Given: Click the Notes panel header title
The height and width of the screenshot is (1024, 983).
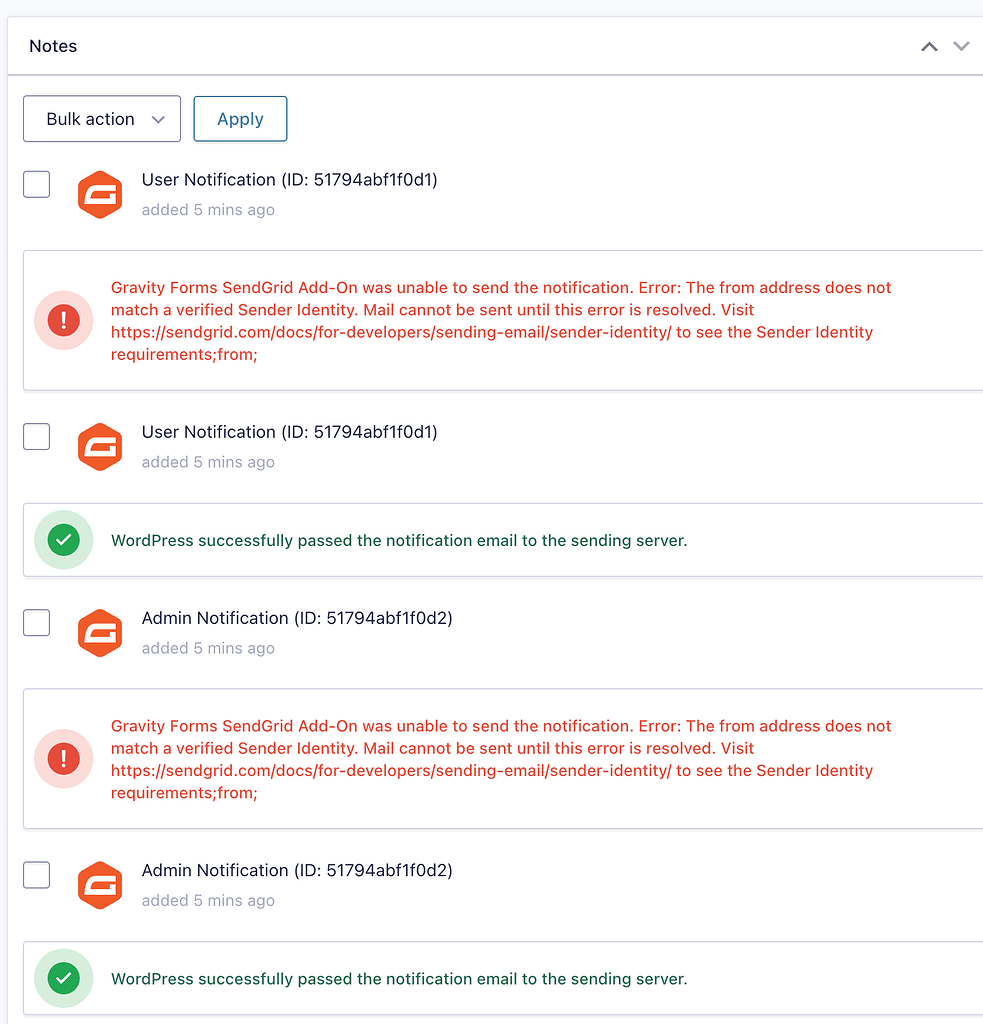Looking at the screenshot, I should click(52, 46).
